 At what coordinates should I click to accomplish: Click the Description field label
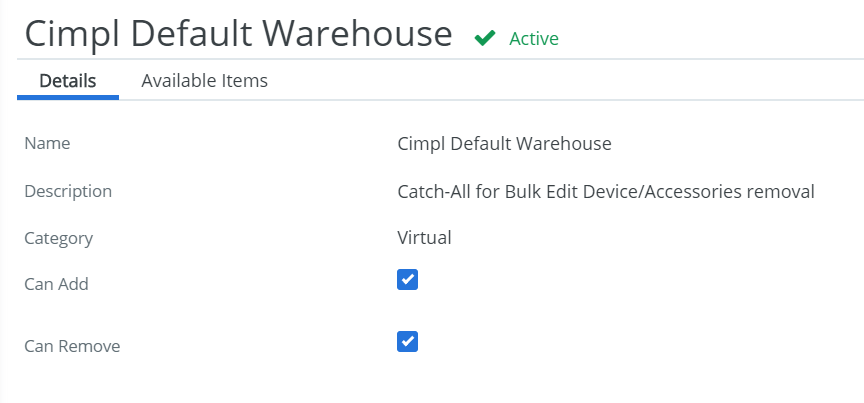coord(68,191)
